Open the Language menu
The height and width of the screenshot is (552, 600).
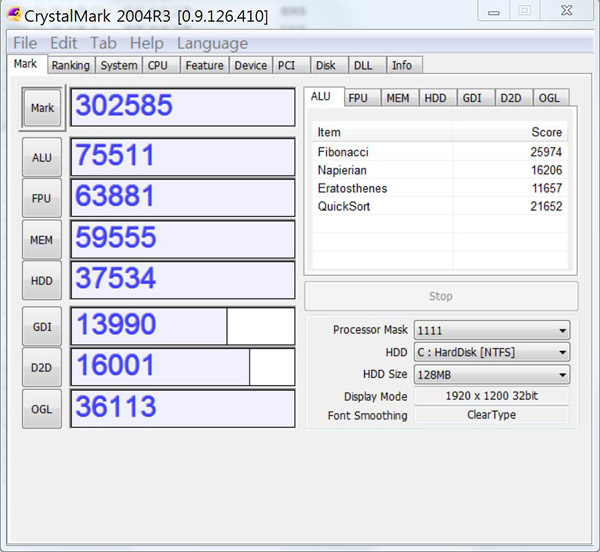coord(212,43)
